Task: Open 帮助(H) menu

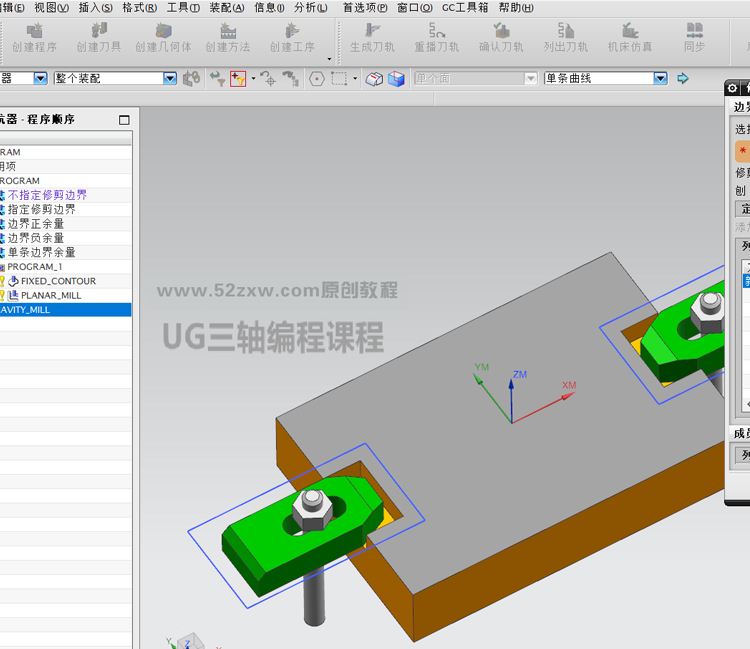Action: pyautogui.click(x=516, y=8)
